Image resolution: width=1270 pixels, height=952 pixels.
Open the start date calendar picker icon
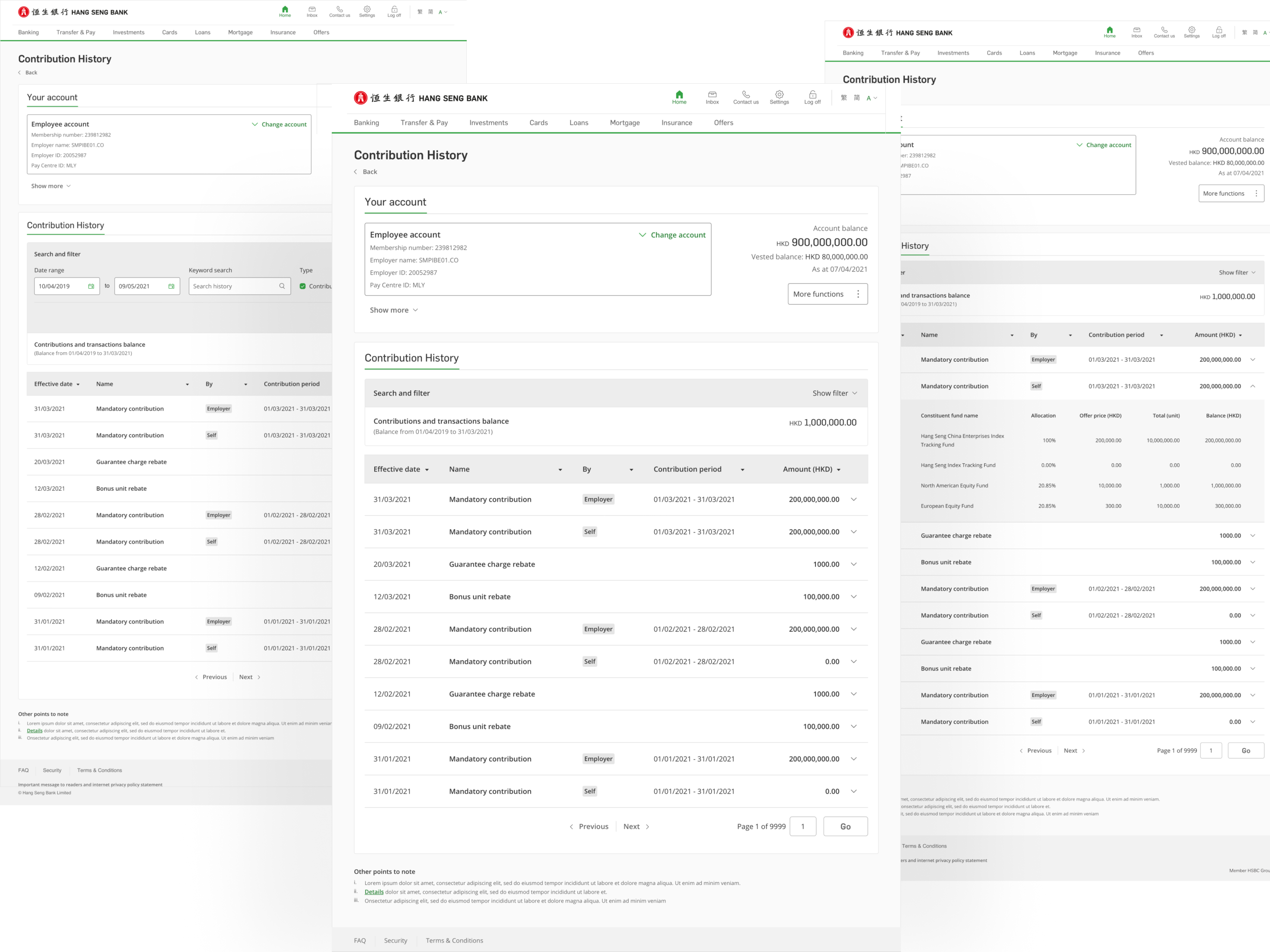click(x=91, y=286)
